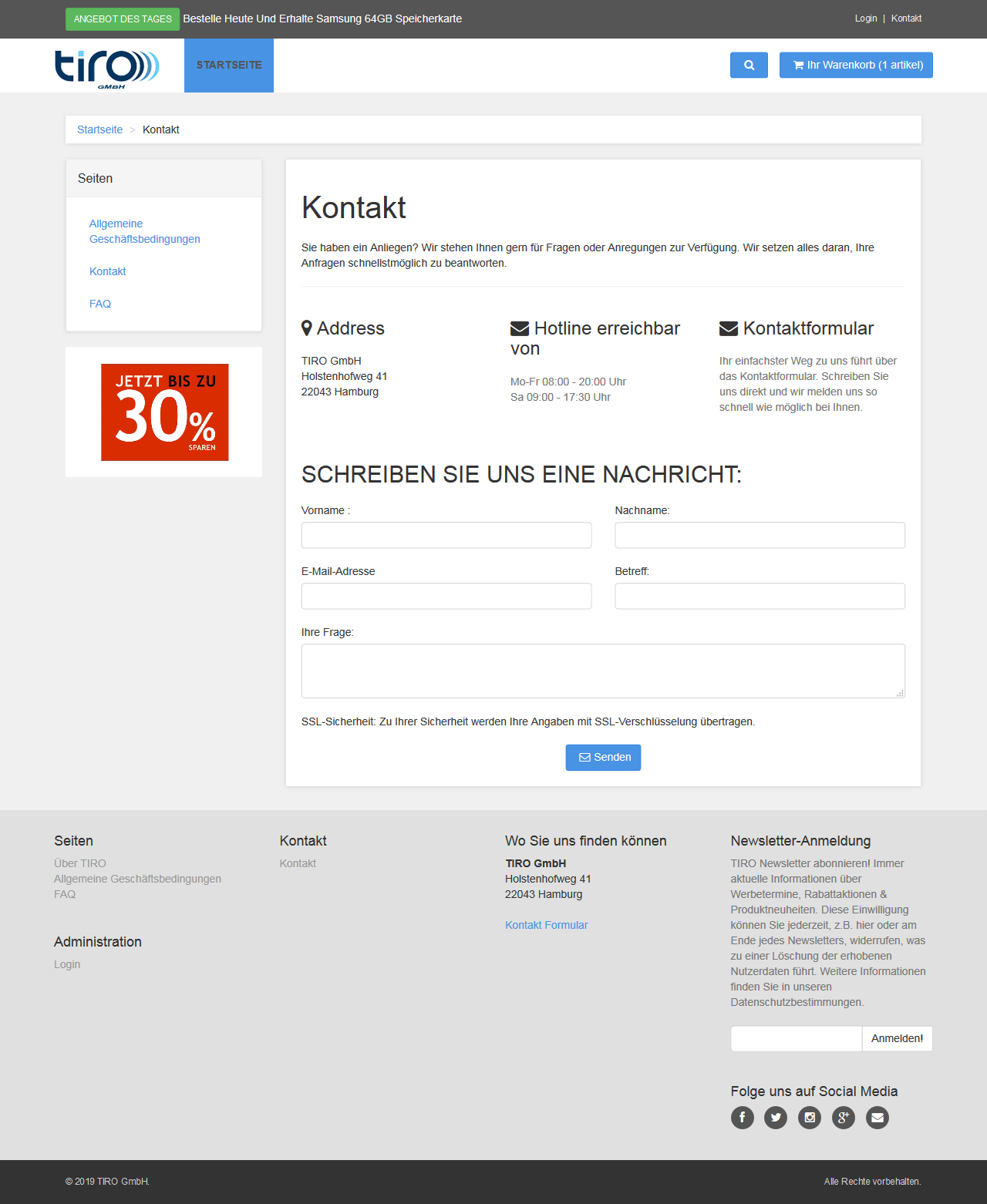
Task: Click the Senden submit button
Action: (603, 757)
